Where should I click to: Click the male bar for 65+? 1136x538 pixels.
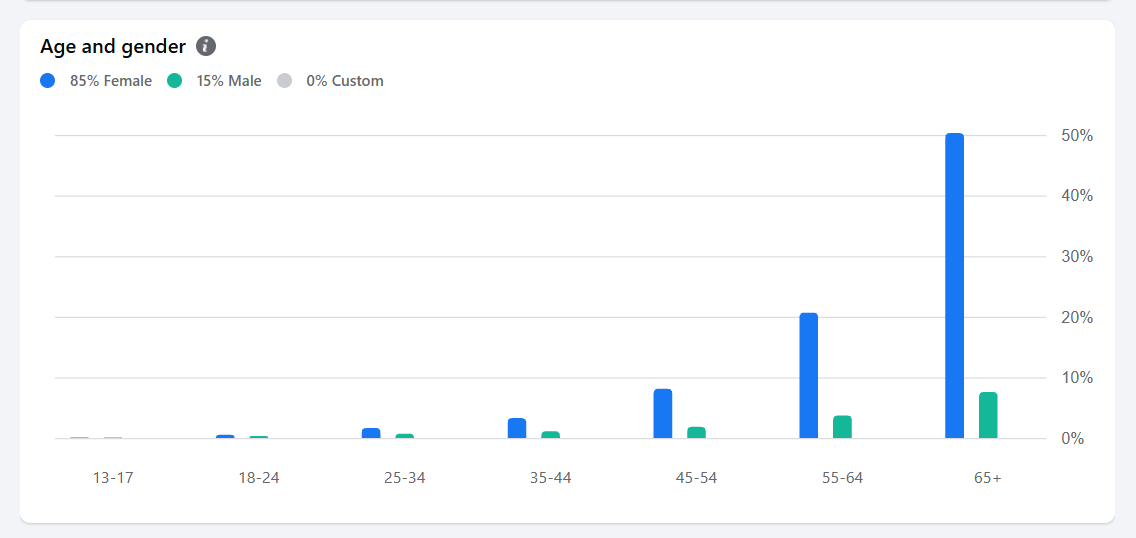[x=988, y=416]
